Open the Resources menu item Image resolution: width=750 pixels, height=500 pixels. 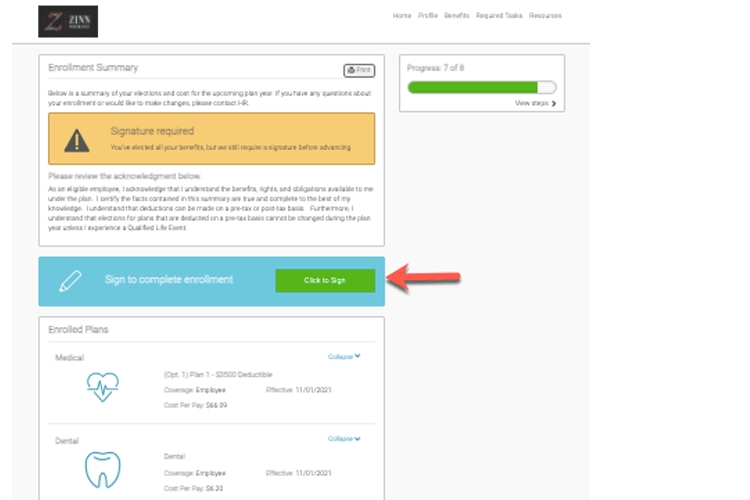[545, 16]
